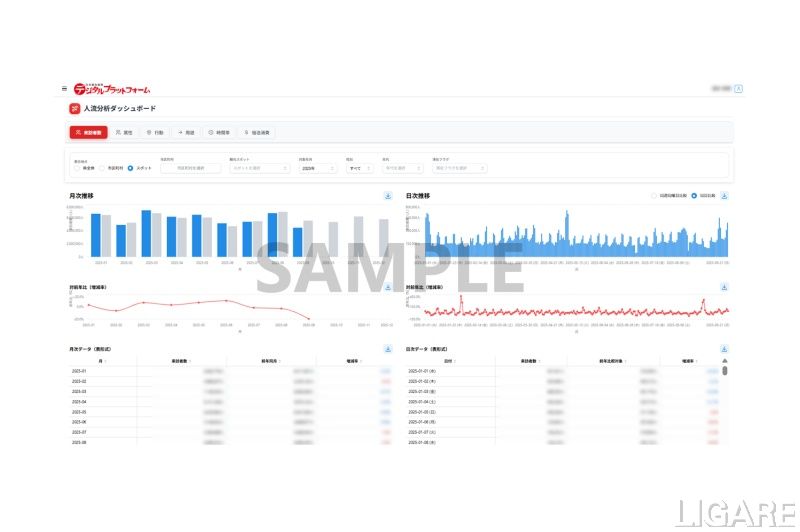Screen dimensions: 800x532
Task: Open the 2025年 year dropdown
Action: click(x=318, y=168)
